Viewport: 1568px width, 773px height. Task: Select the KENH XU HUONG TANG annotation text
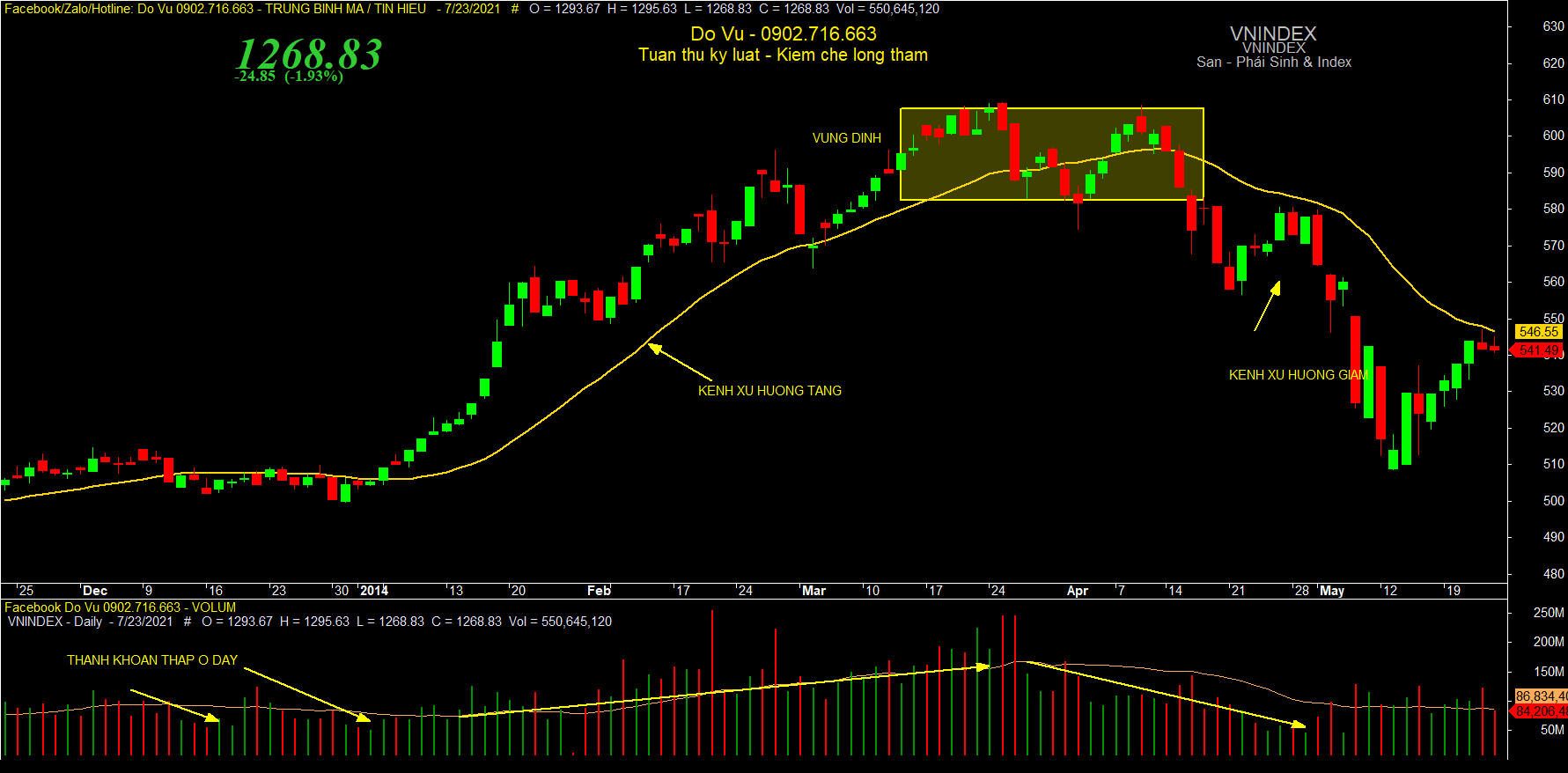(769, 391)
